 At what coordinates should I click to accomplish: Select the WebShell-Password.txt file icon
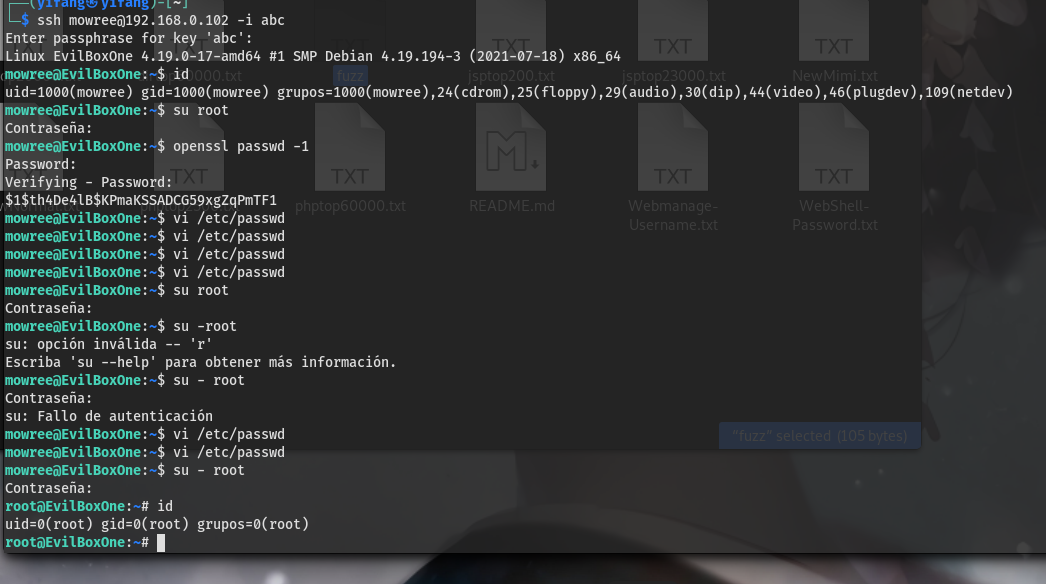tap(834, 148)
